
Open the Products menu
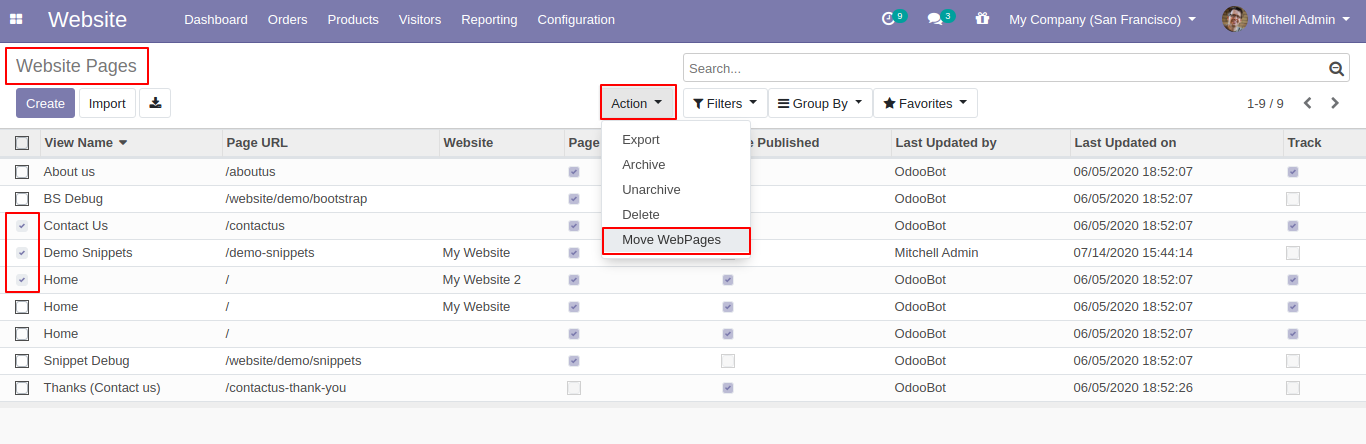(x=353, y=19)
